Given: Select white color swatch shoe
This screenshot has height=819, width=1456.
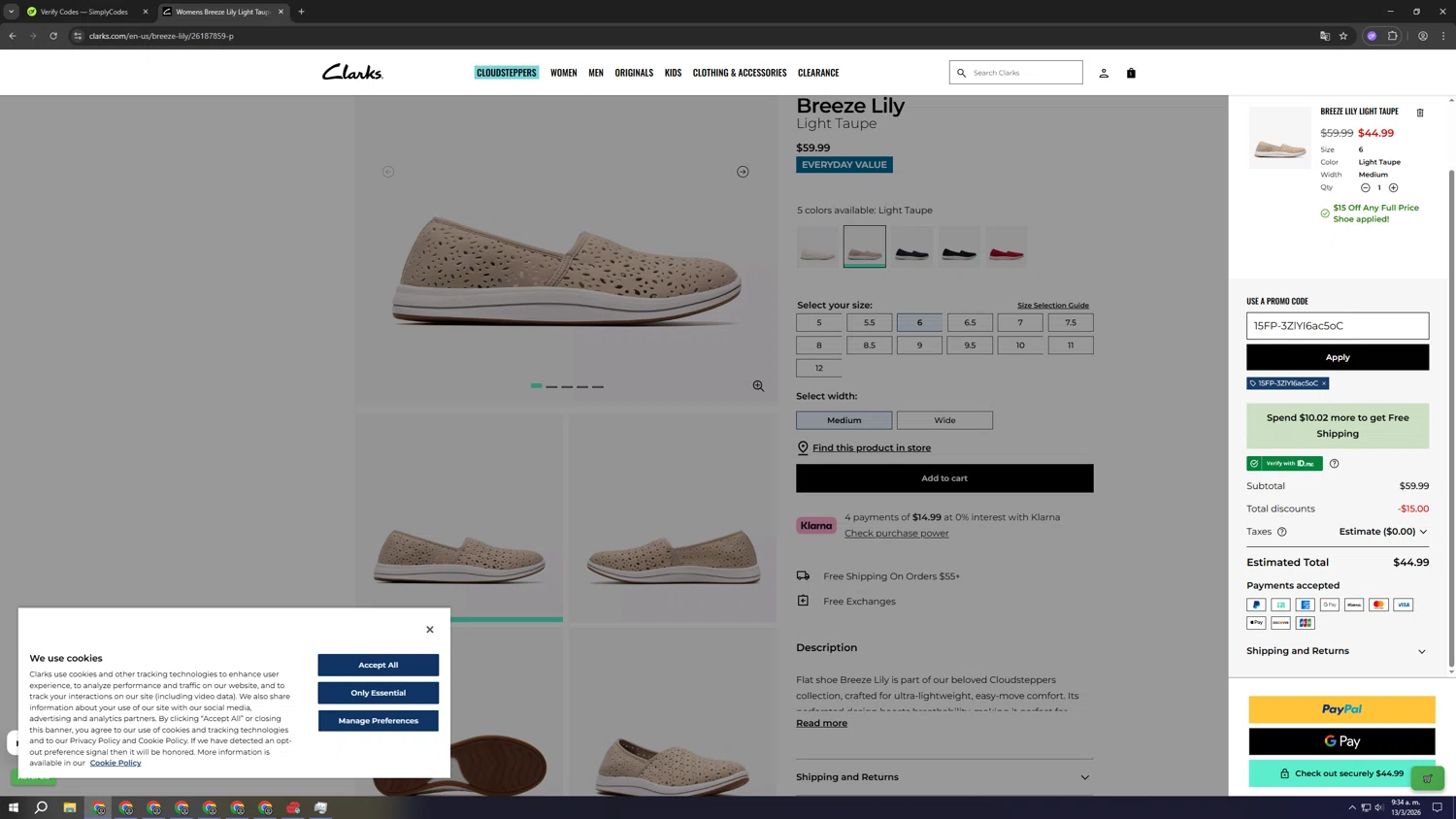Looking at the screenshot, I should click(817, 246).
